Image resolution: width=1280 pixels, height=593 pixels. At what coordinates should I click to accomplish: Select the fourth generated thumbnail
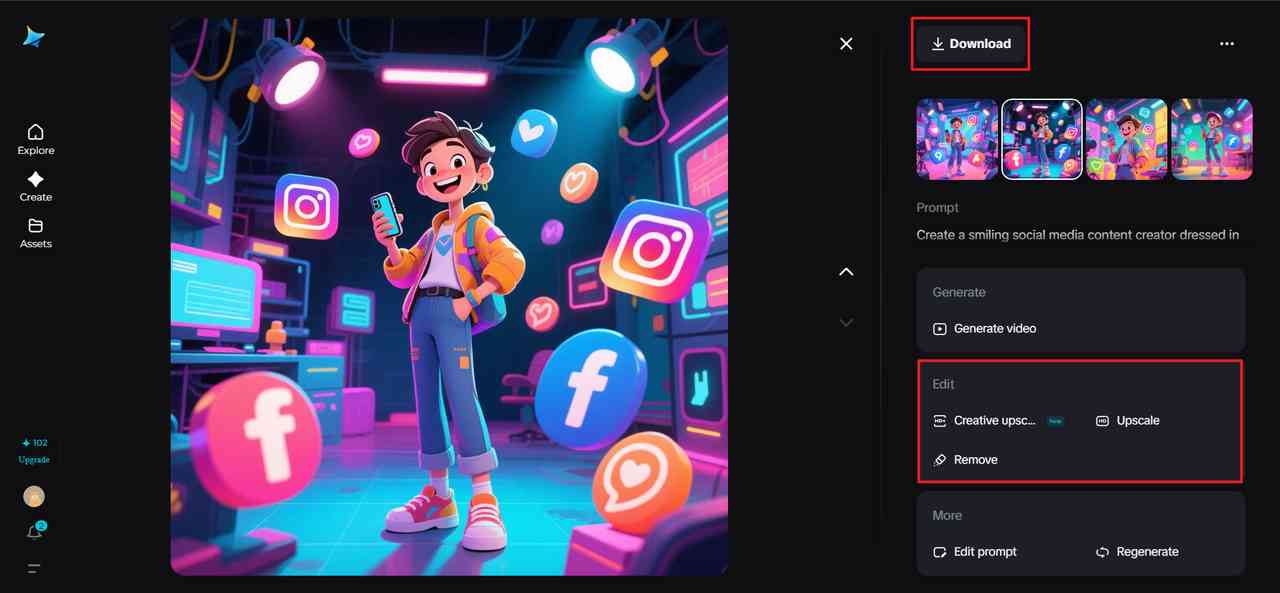tap(1212, 139)
